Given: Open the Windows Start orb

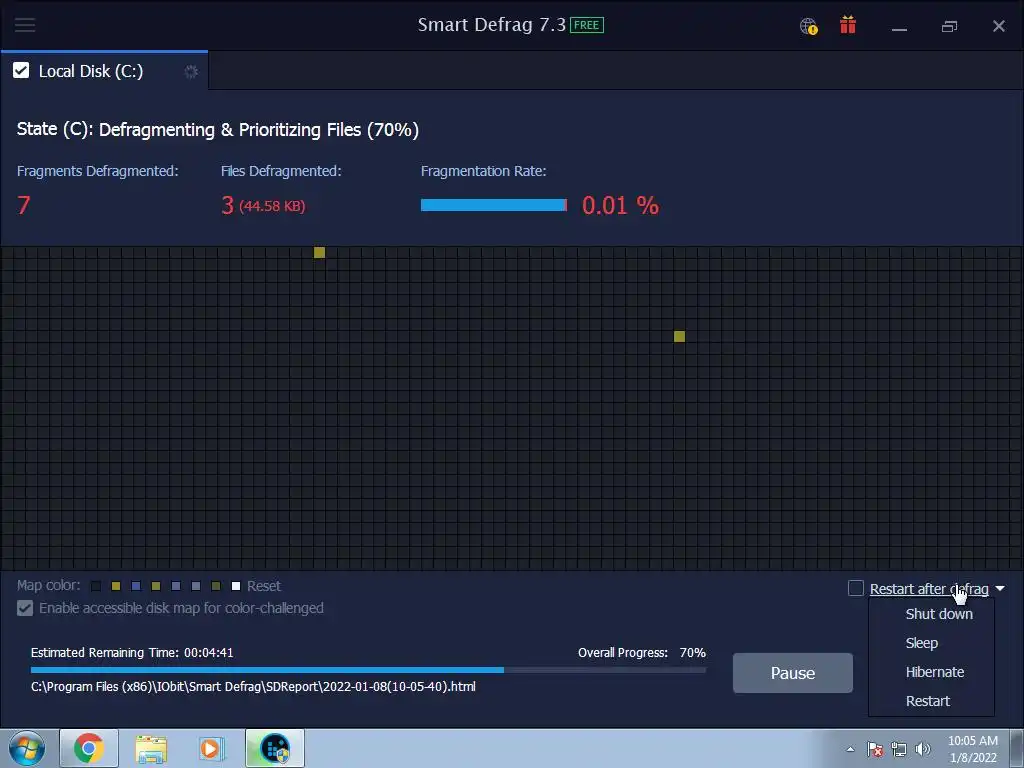Looking at the screenshot, I should click(27, 748).
